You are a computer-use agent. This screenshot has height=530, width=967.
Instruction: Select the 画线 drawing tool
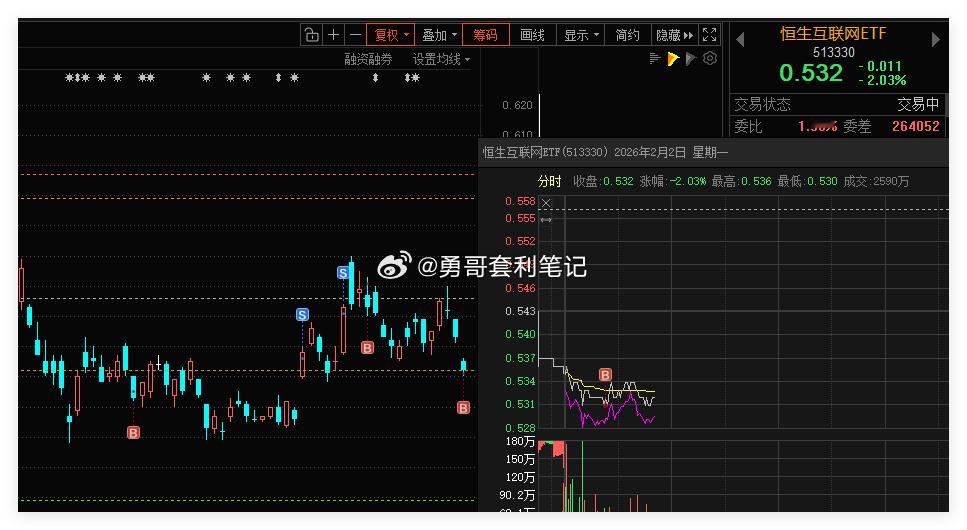click(532, 35)
